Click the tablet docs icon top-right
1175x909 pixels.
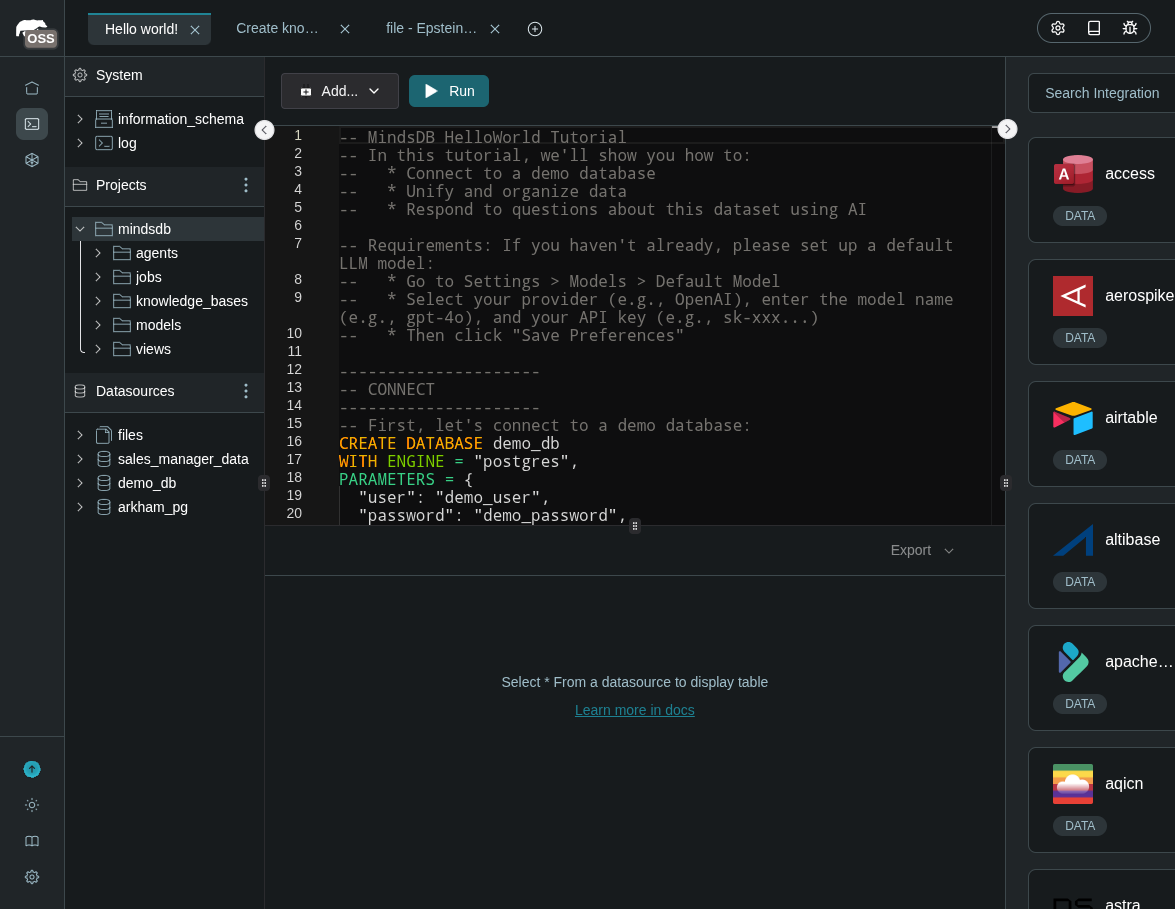(x=1094, y=28)
